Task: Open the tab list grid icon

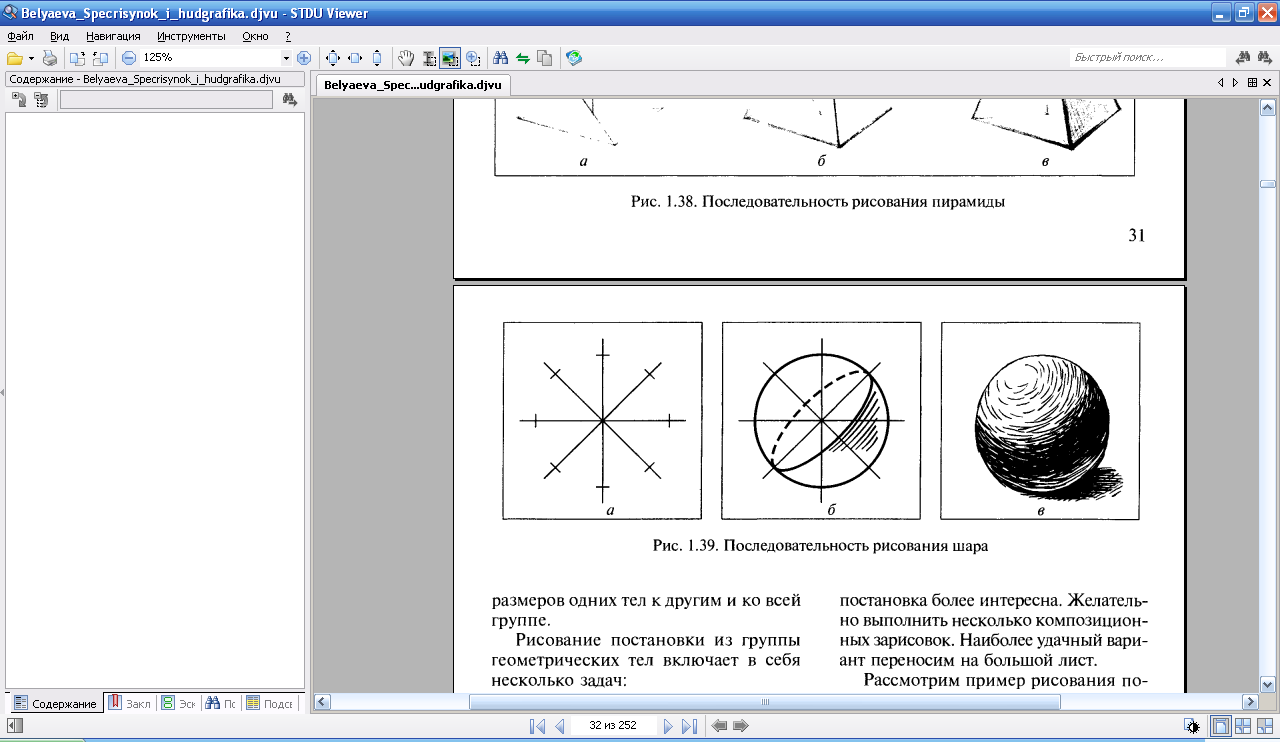Action: 1251,83
